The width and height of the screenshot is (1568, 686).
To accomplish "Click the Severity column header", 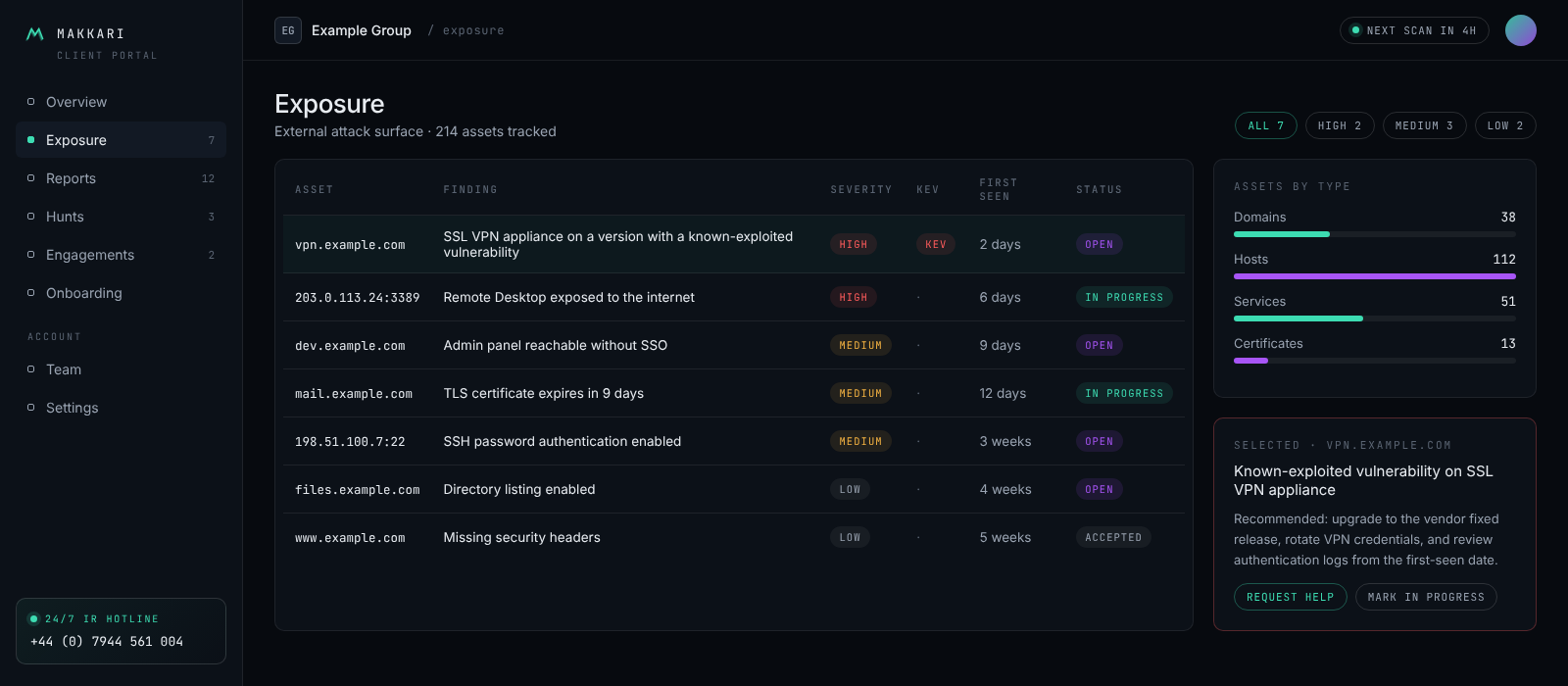I will click(x=861, y=189).
